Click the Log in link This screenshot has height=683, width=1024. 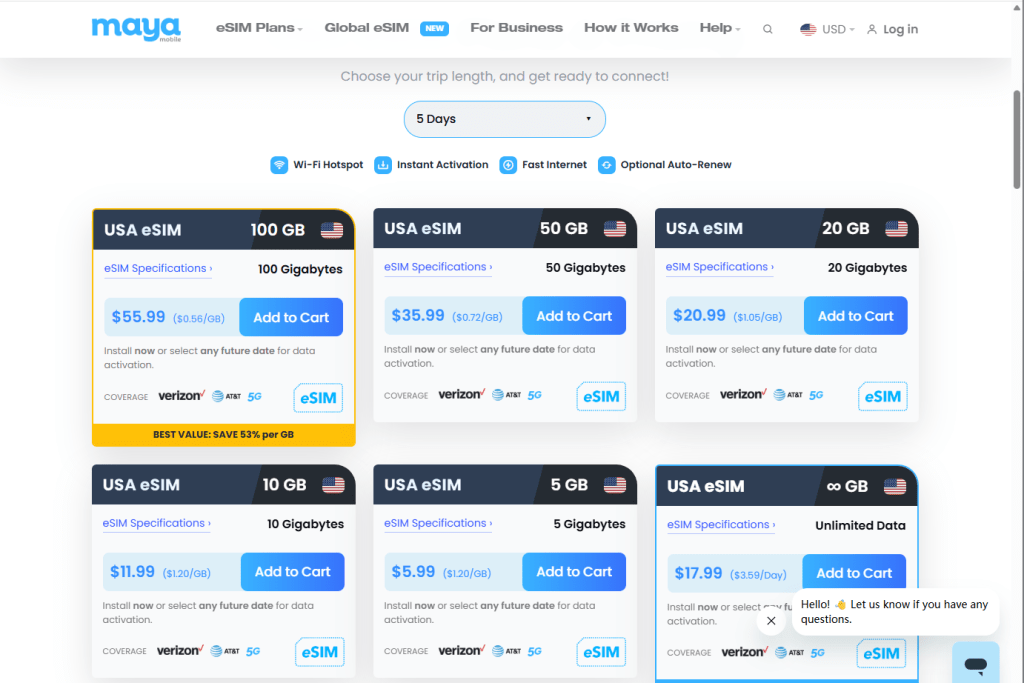pyautogui.click(x=892, y=29)
